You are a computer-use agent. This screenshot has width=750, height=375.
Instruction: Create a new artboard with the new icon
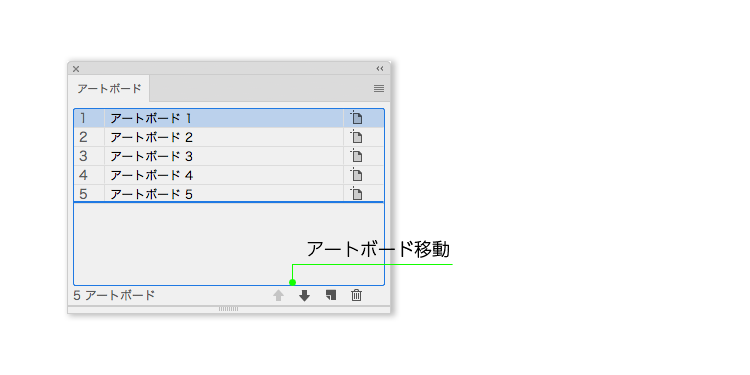point(331,295)
